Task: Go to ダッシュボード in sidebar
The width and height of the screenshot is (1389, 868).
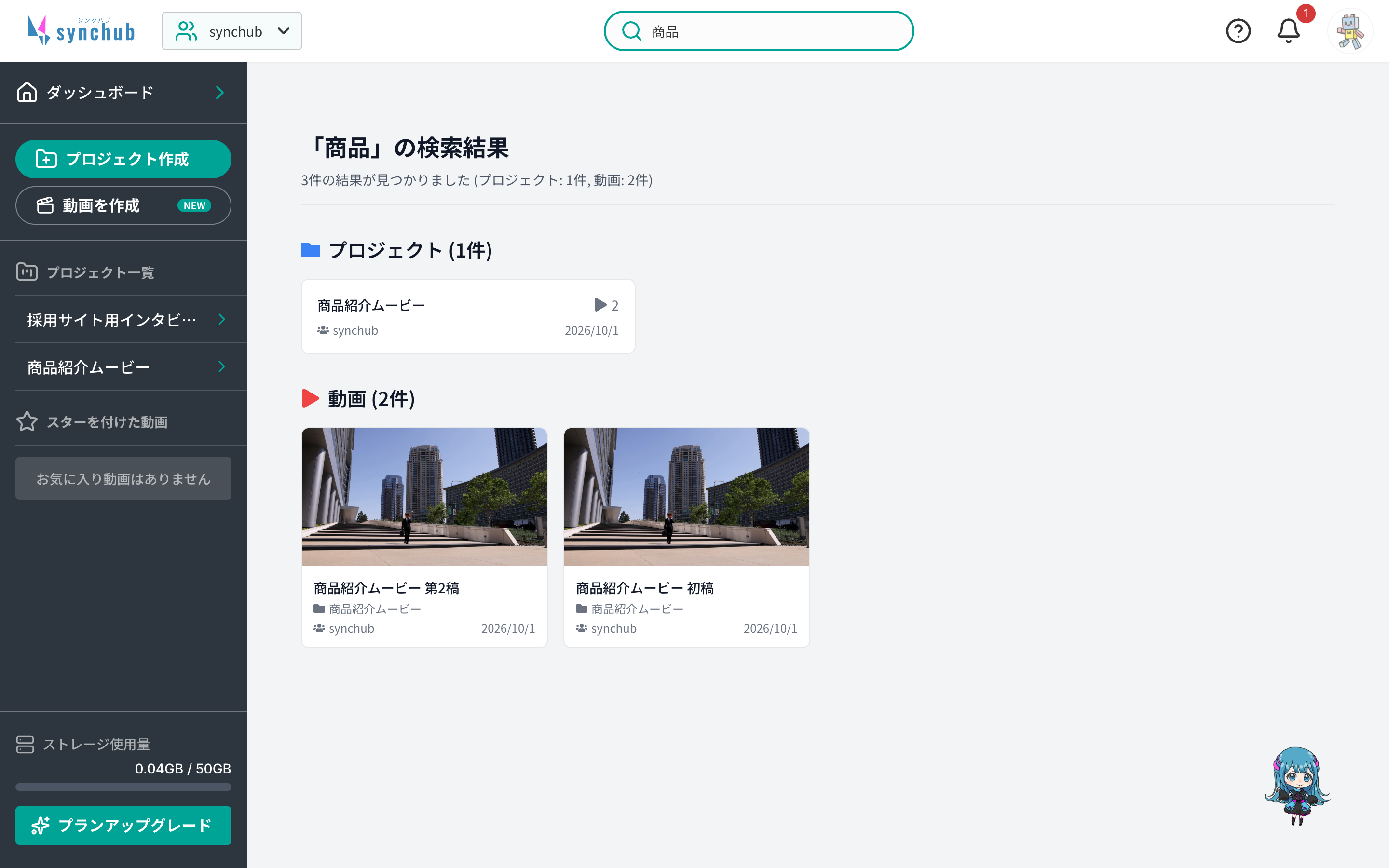Action: point(123,93)
